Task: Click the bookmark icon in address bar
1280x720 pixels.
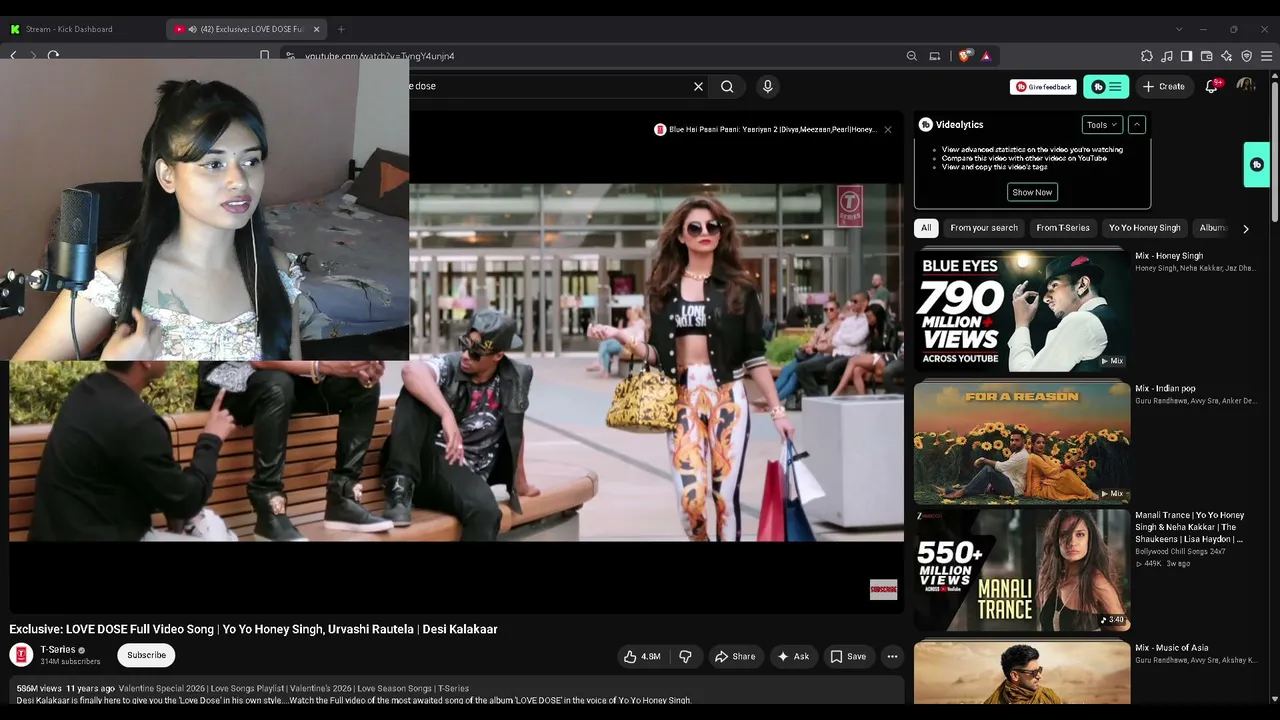Action: 264,56
